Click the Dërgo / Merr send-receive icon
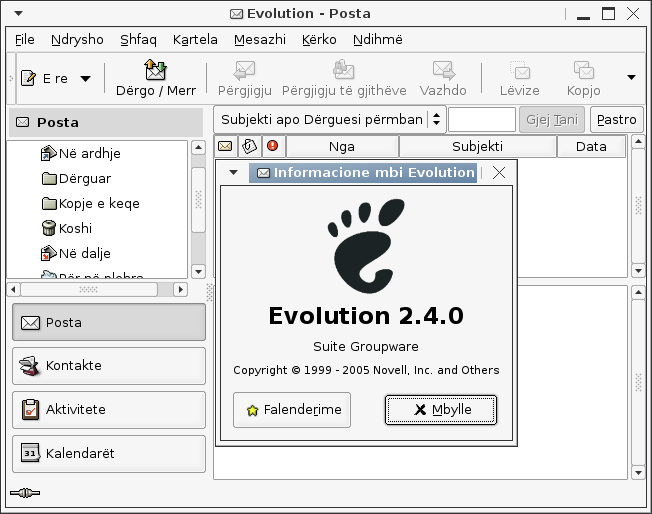 tap(156, 69)
